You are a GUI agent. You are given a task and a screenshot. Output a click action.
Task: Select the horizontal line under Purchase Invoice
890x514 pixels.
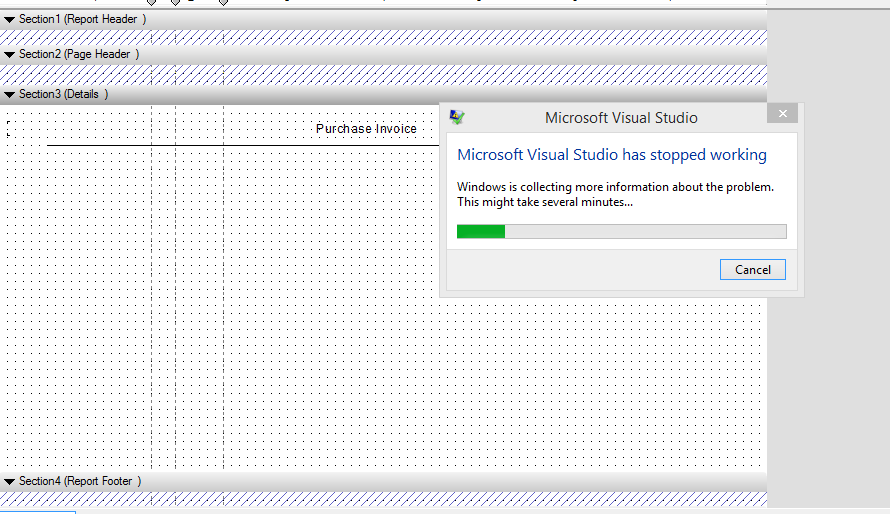(243, 146)
